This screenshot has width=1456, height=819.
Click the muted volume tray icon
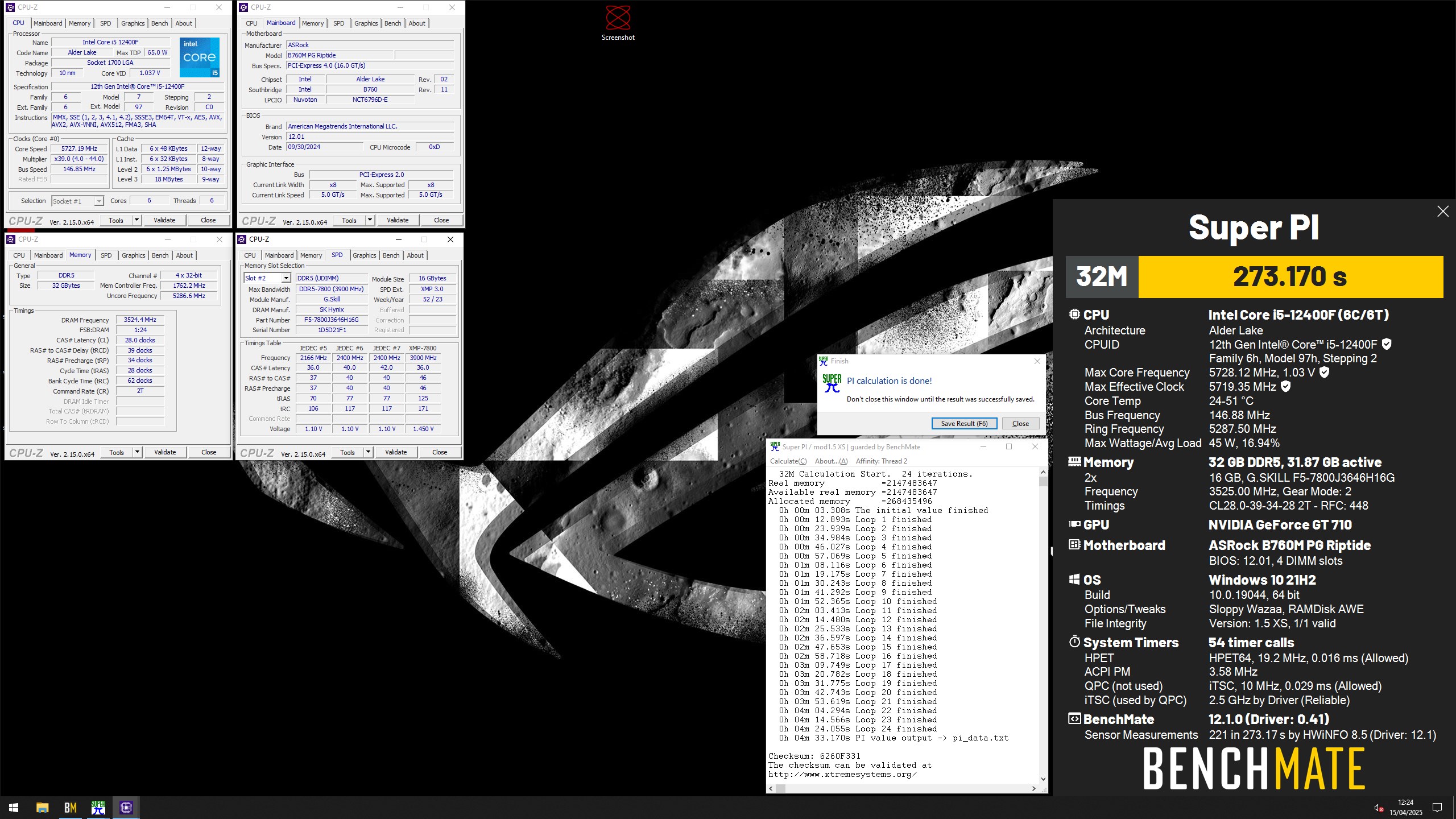(x=1379, y=808)
